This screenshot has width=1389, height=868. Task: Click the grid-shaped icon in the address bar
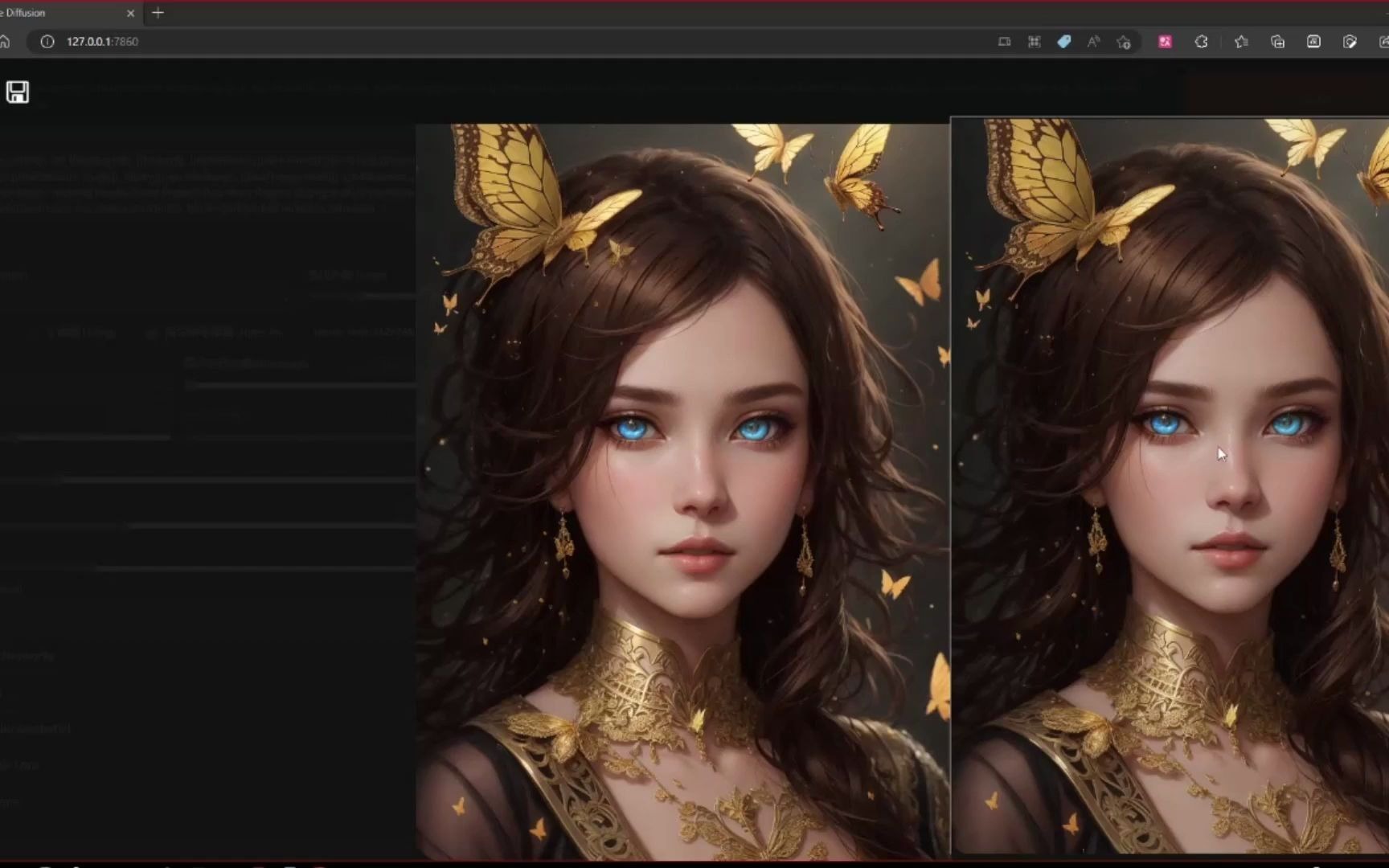tap(1035, 41)
